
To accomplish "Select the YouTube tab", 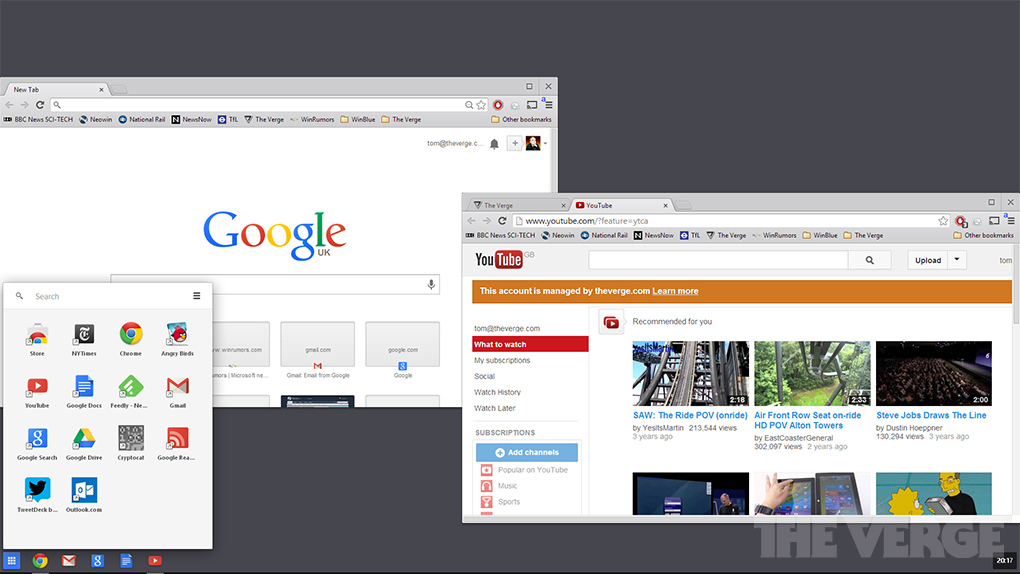I will (621, 205).
